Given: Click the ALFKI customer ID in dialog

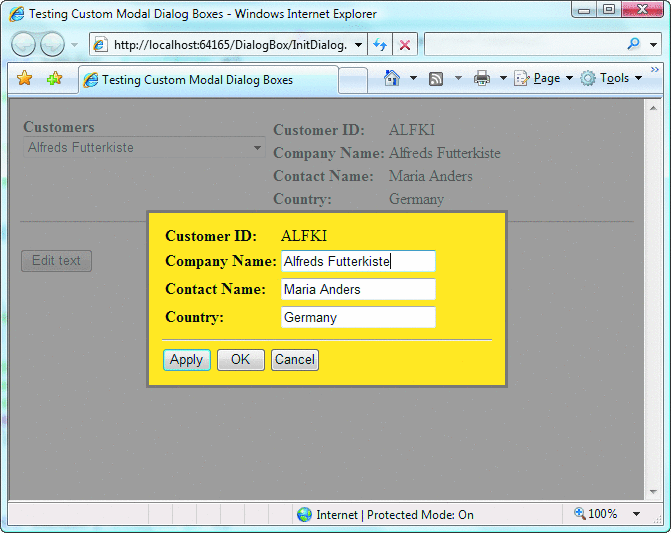Looking at the screenshot, I should pyautogui.click(x=304, y=236).
